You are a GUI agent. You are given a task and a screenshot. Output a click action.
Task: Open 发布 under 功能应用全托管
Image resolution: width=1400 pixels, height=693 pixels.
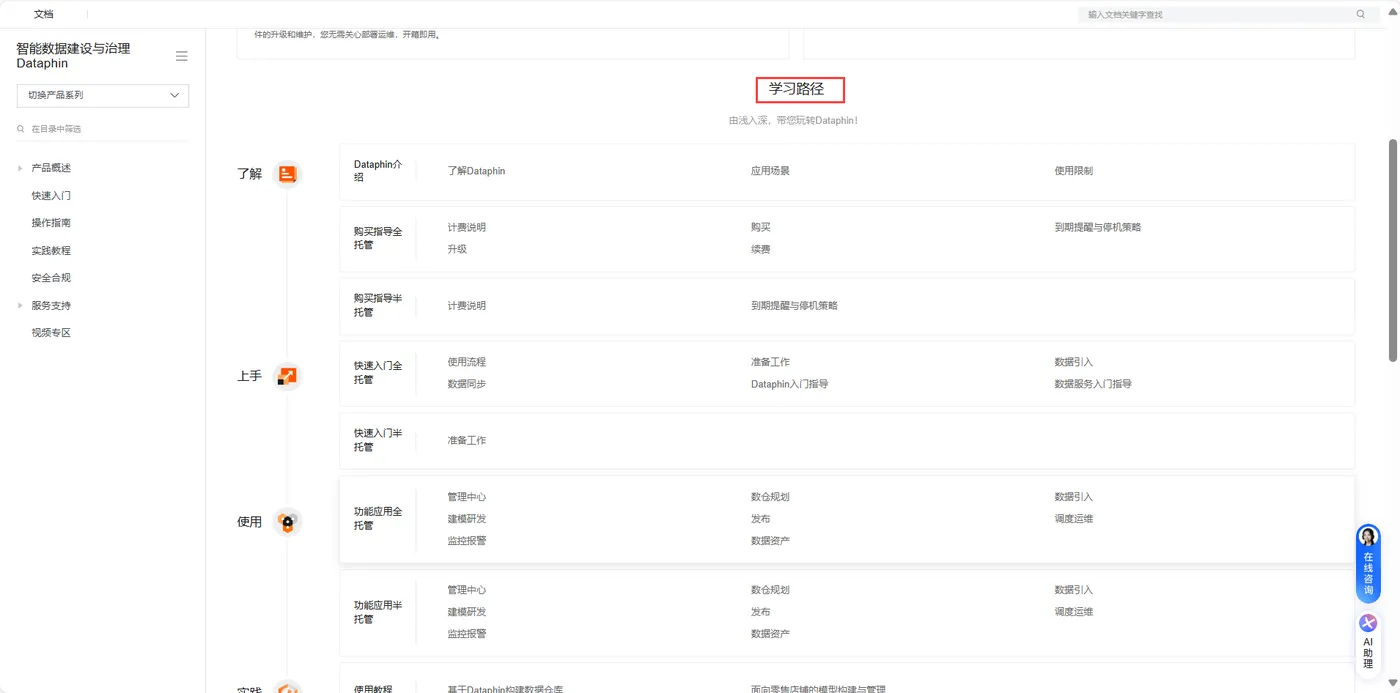point(761,519)
